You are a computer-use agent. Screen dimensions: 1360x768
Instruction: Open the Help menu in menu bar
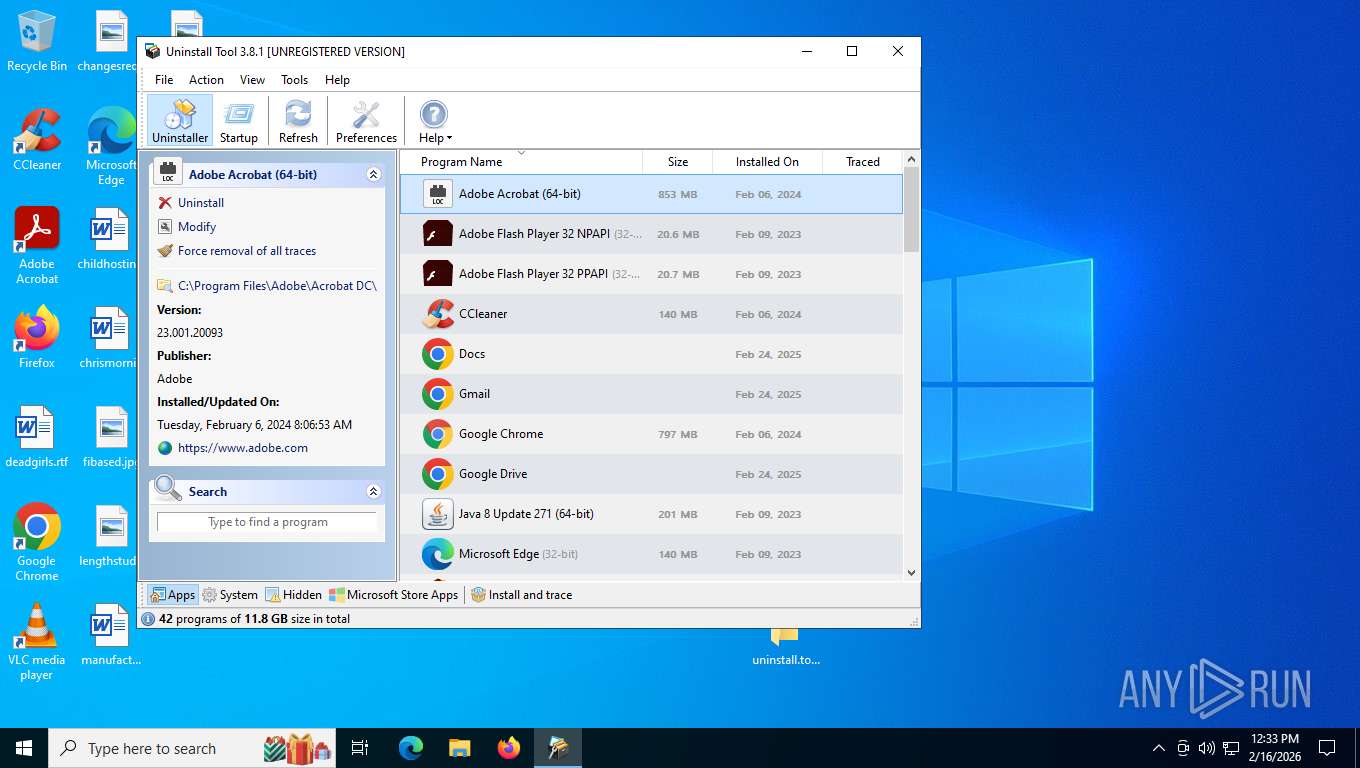pos(337,80)
